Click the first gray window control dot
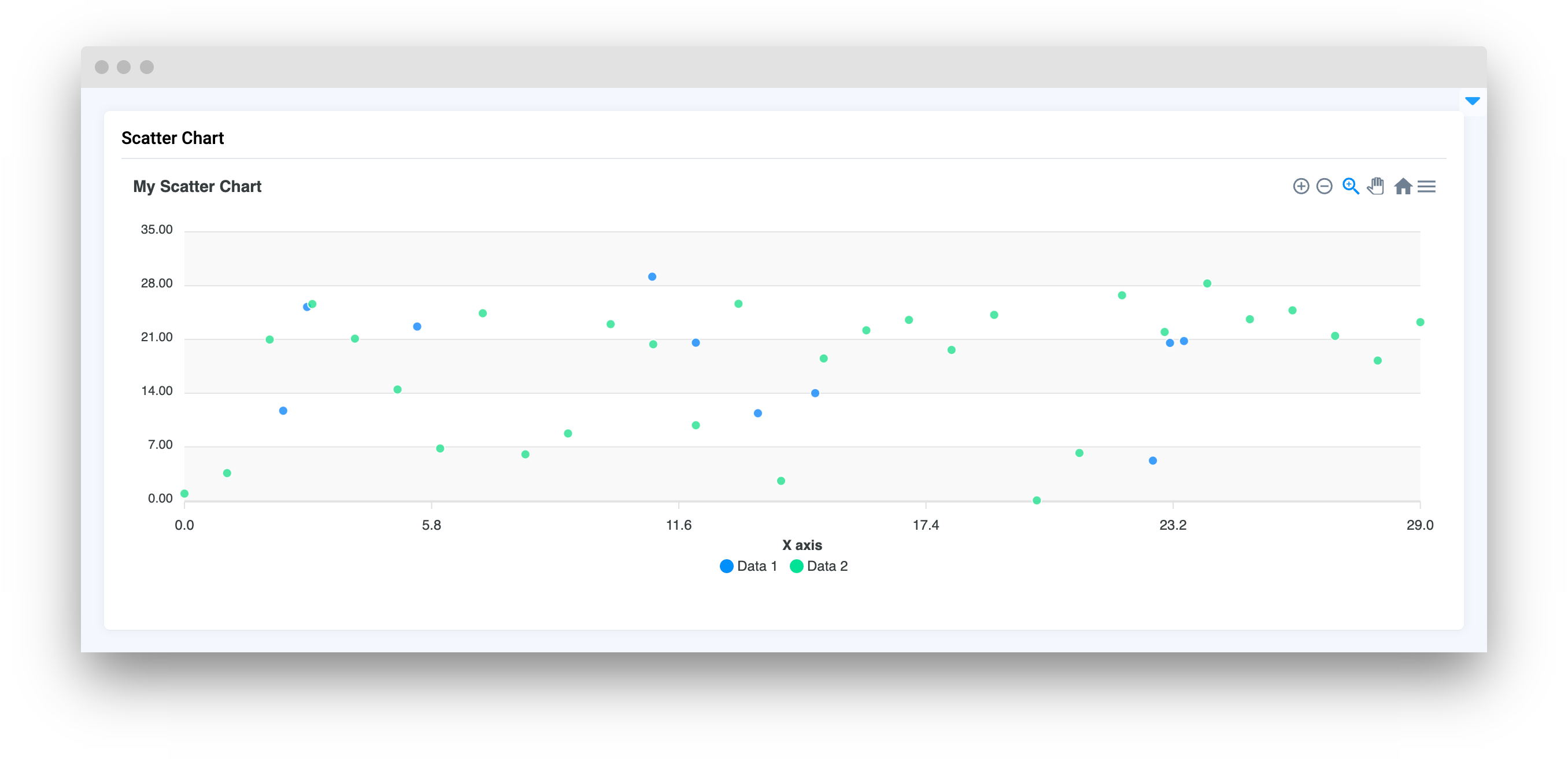 [x=102, y=67]
